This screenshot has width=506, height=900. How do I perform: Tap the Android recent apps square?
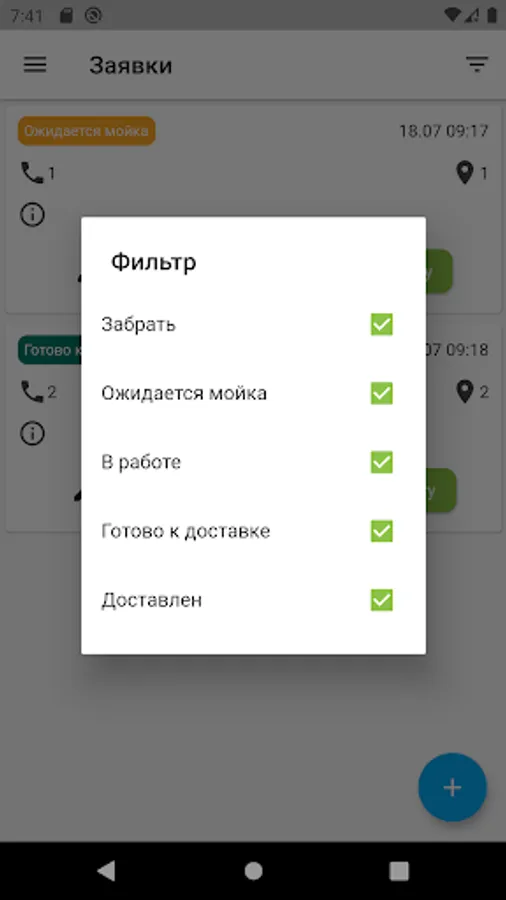click(399, 871)
